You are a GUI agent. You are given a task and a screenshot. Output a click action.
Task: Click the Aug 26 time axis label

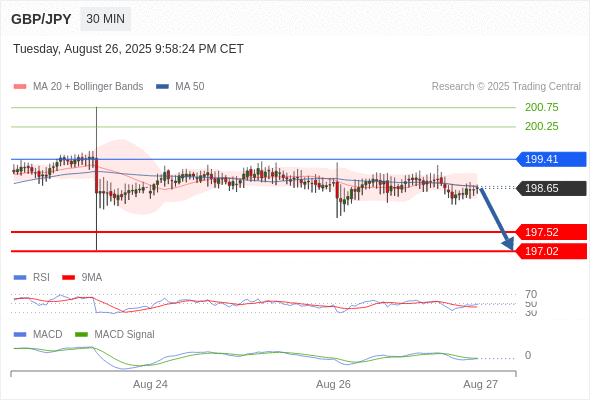[333, 384]
